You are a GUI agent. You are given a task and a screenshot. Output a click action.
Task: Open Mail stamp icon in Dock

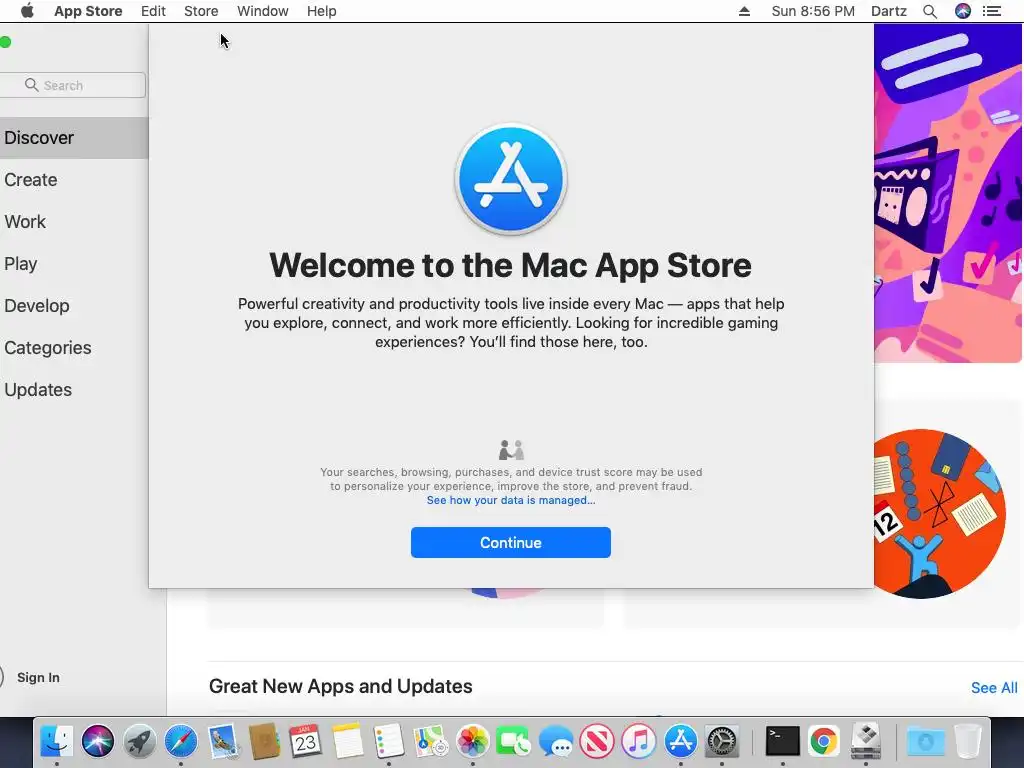pyautogui.click(x=223, y=742)
